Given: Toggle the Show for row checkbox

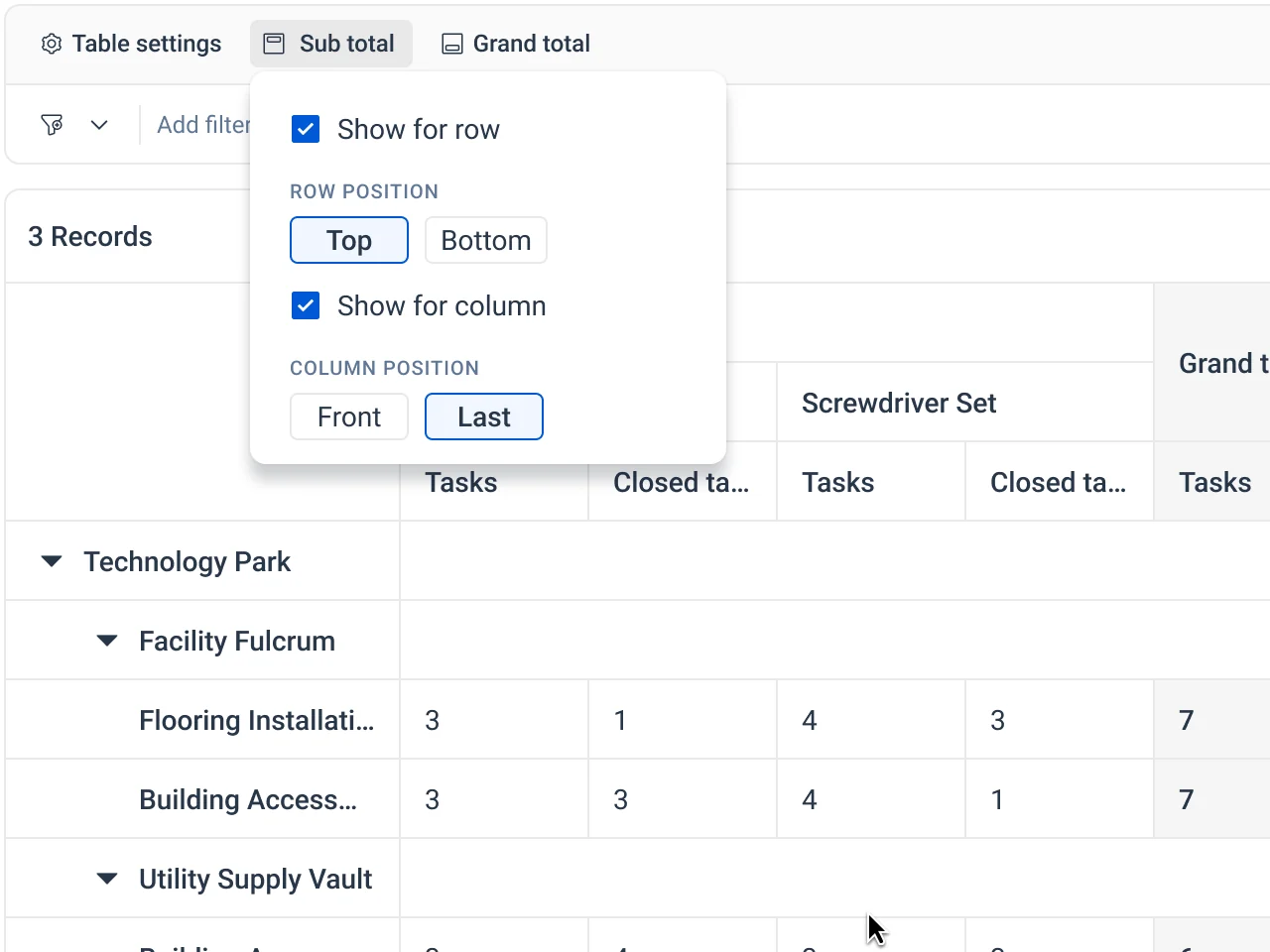Looking at the screenshot, I should coord(306,129).
